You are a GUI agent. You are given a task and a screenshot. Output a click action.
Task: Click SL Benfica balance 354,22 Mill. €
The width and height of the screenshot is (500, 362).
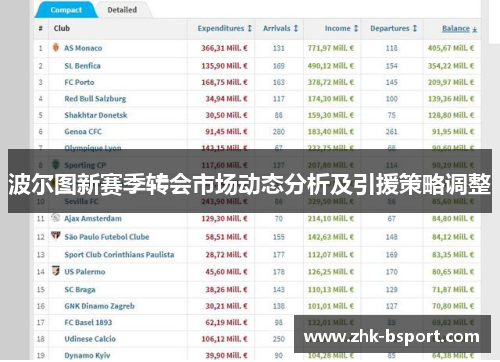[451, 66]
